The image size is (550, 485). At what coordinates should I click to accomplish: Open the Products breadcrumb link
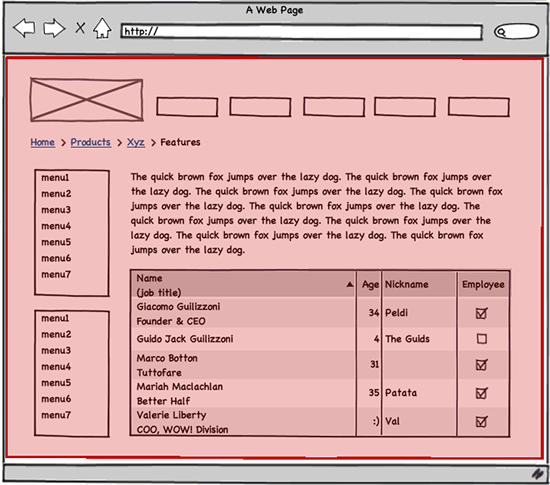tap(90, 142)
